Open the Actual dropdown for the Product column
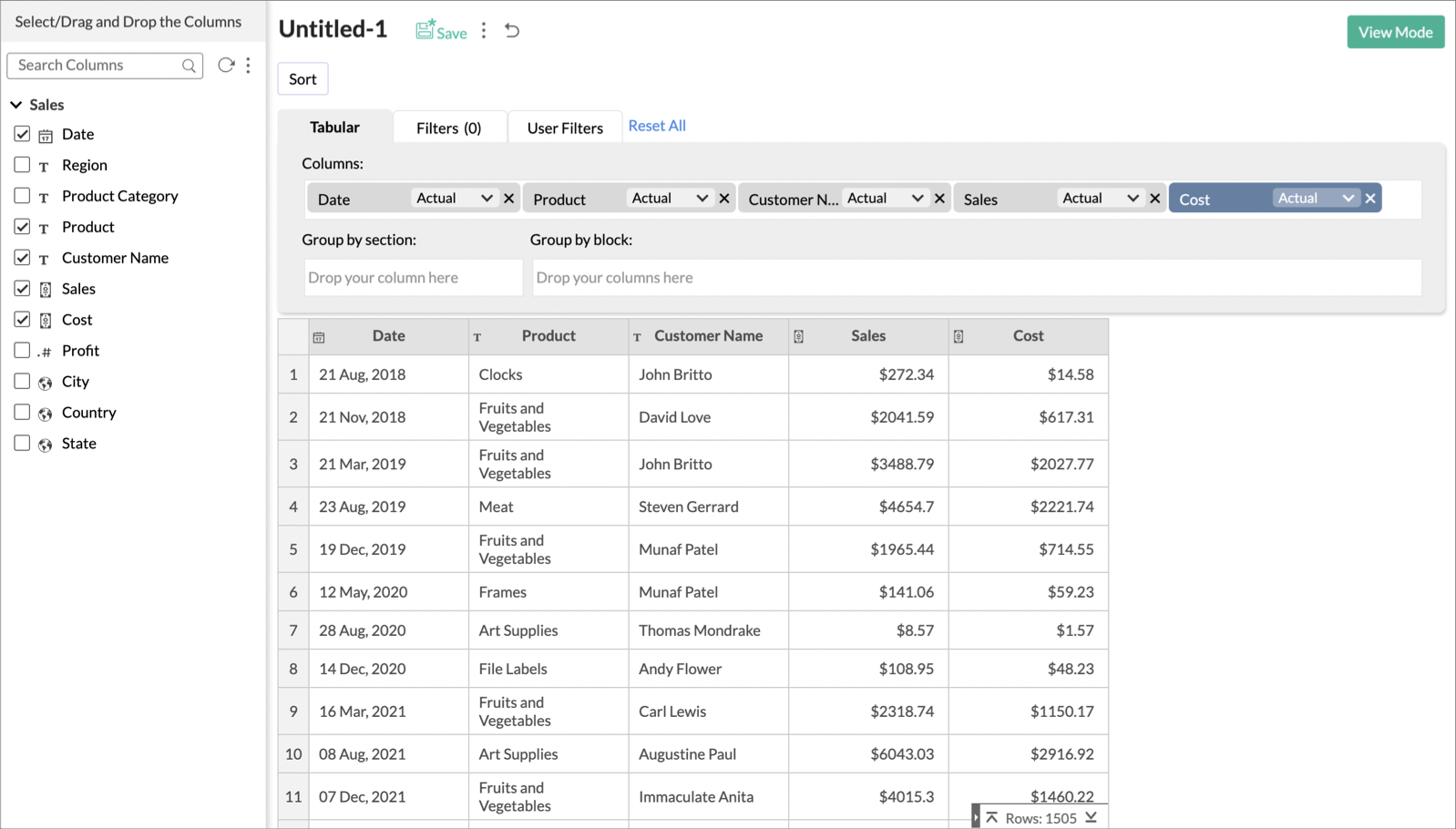This screenshot has height=829, width=1456. tap(670, 198)
